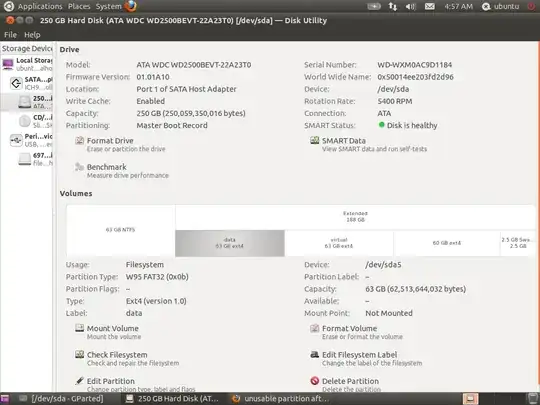Open the network connections indicator
This screenshot has height=405, width=540.
click(392, 6)
